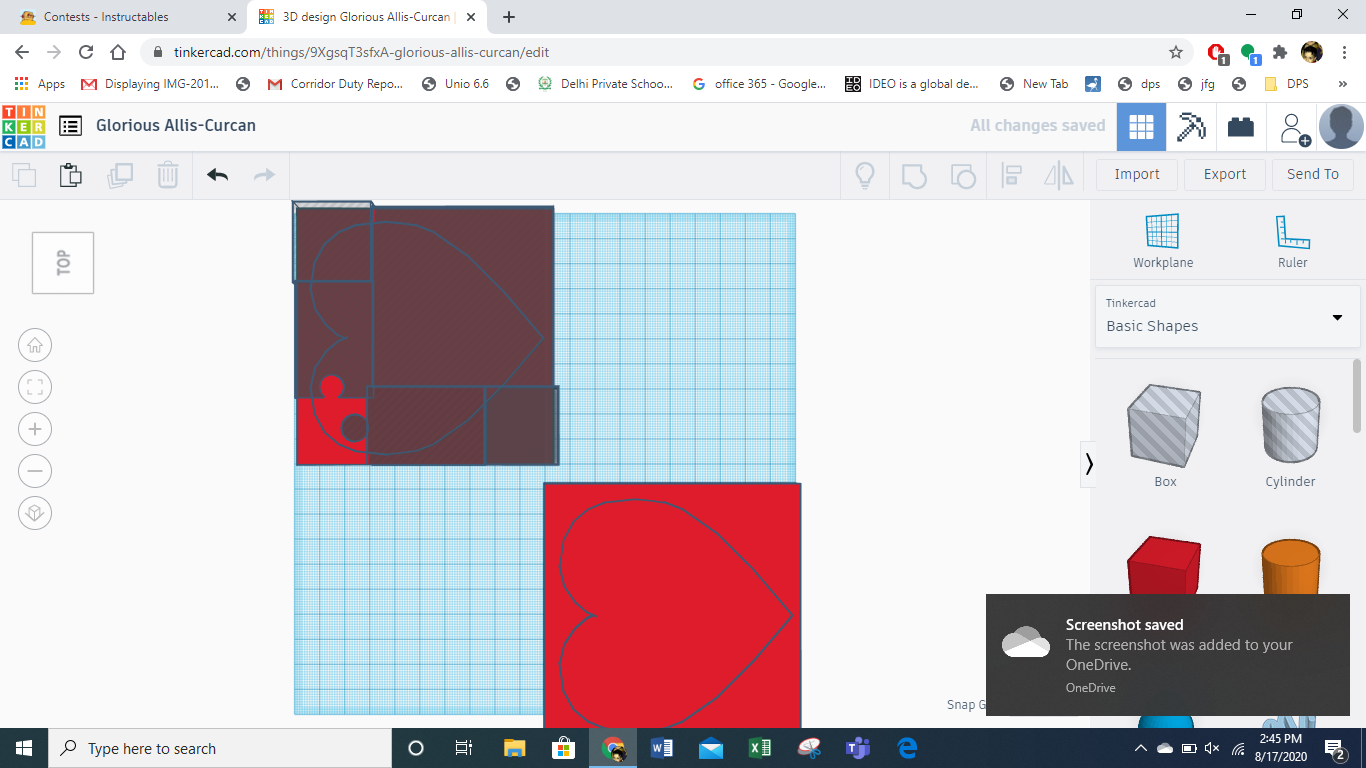Click the Mirror tool icon

click(x=1058, y=176)
